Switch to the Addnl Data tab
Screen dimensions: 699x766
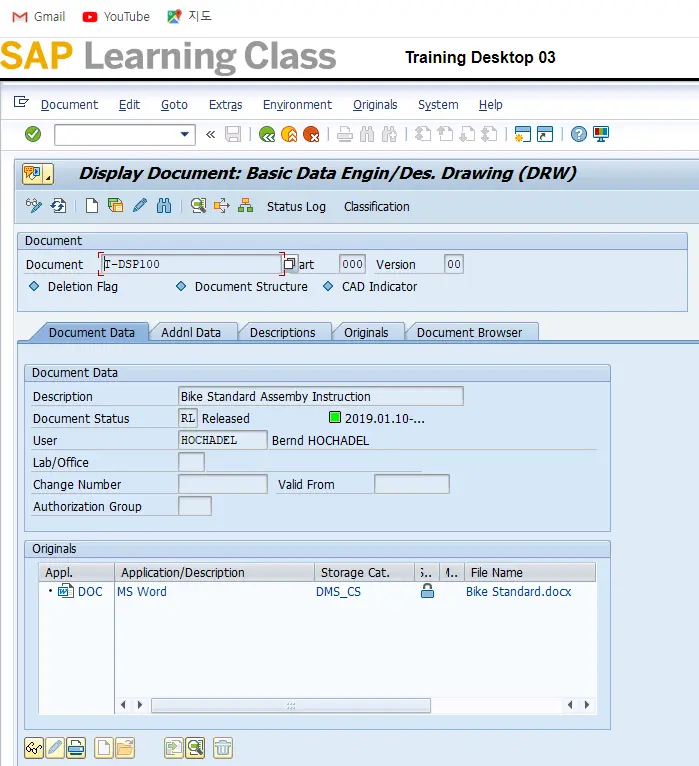click(191, 332)
